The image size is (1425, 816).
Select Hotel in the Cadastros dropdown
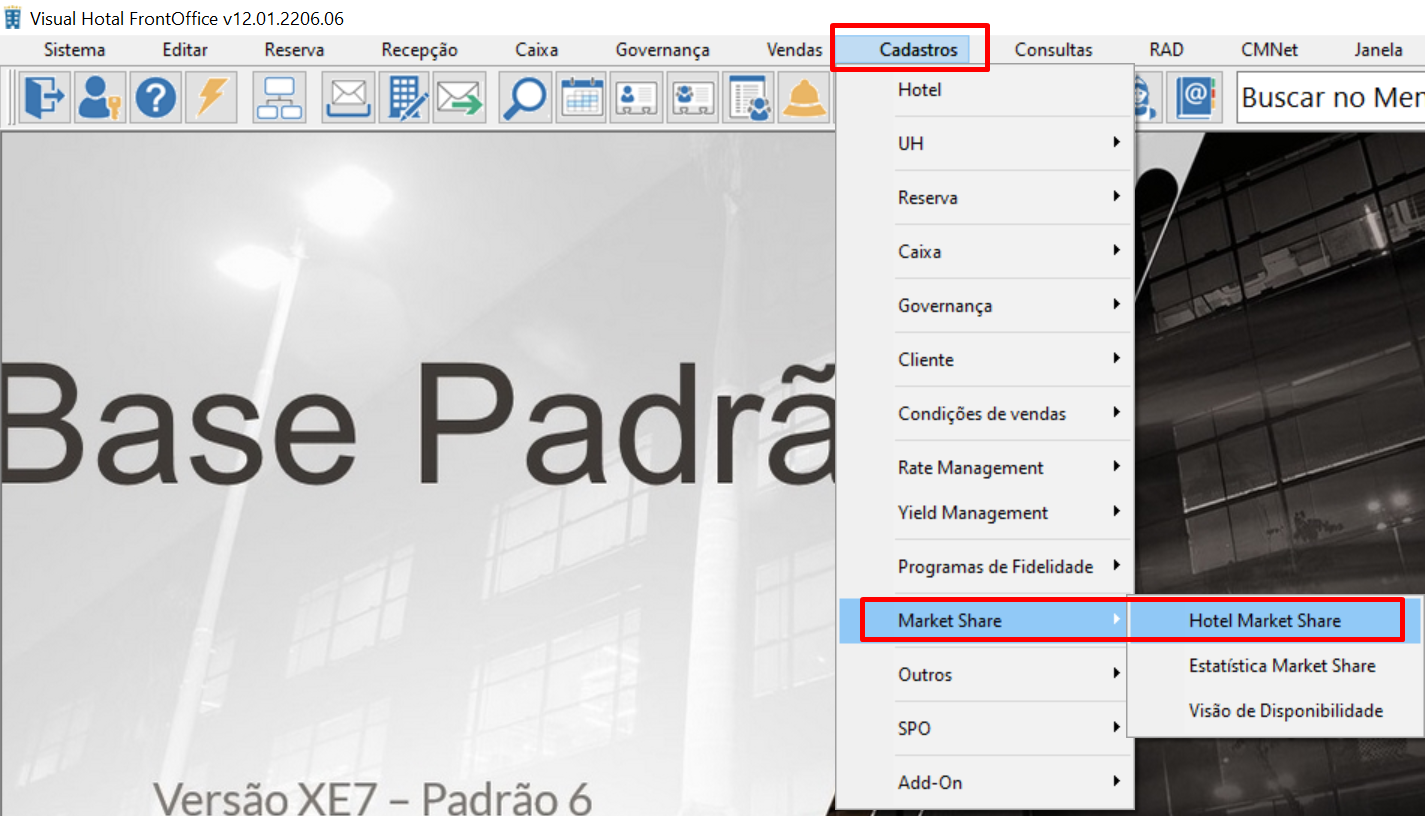pos(985,90)
